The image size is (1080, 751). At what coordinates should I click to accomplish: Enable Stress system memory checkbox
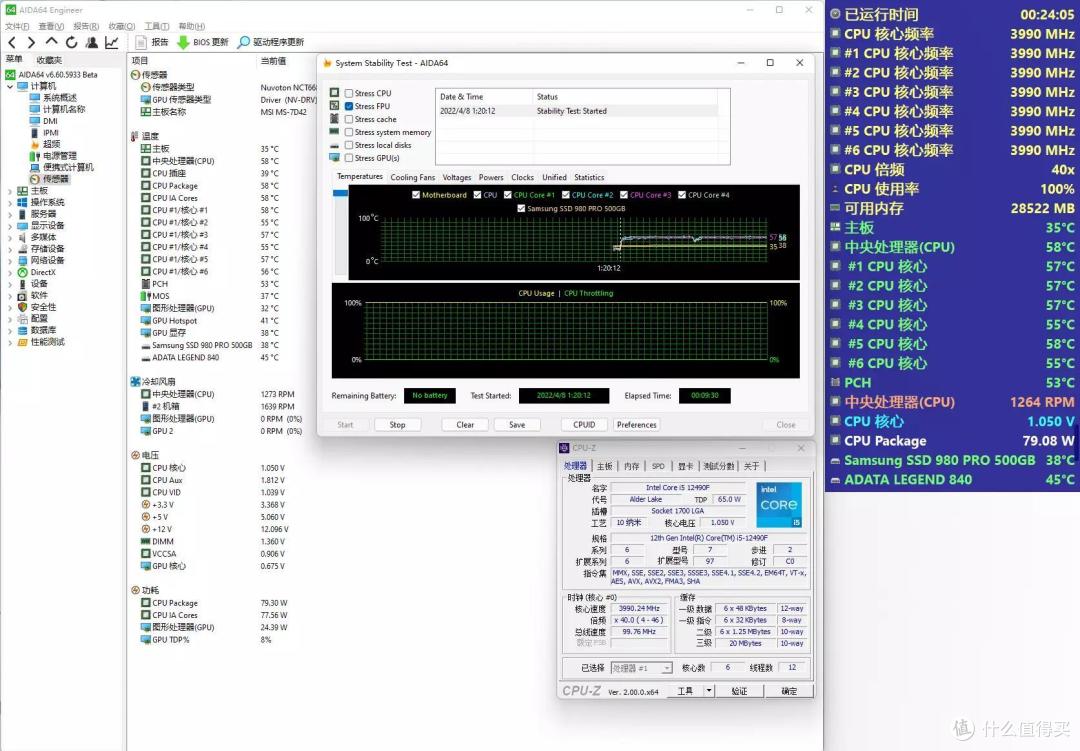pyautogui.click(x=349, y=132)
